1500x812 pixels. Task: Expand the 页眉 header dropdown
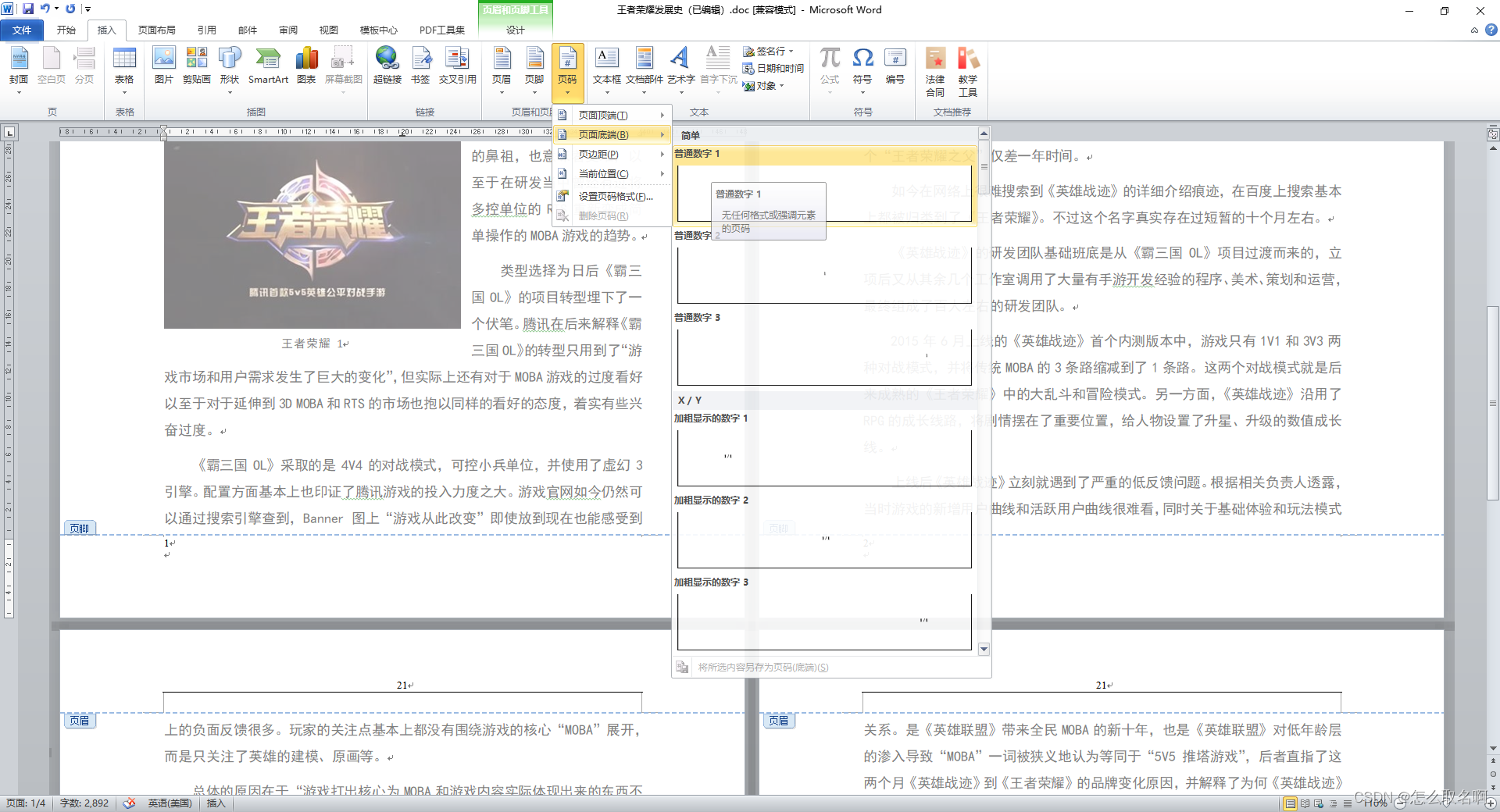click(x=502, y=92)
